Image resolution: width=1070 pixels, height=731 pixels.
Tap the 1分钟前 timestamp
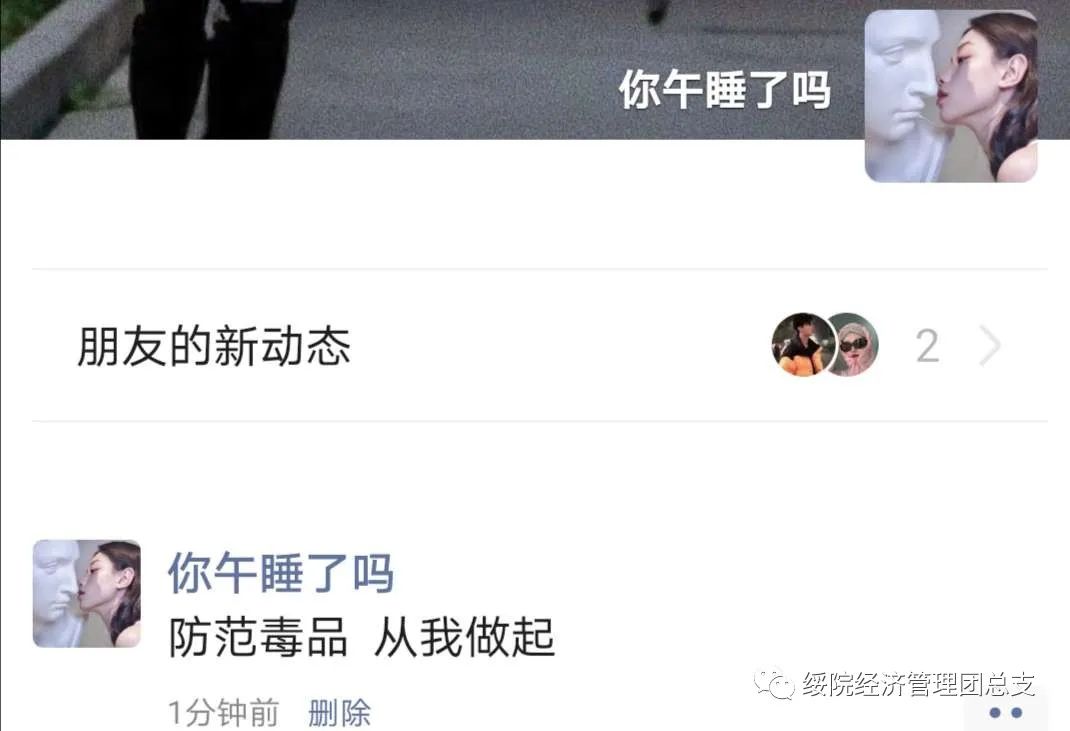[223, 713]
